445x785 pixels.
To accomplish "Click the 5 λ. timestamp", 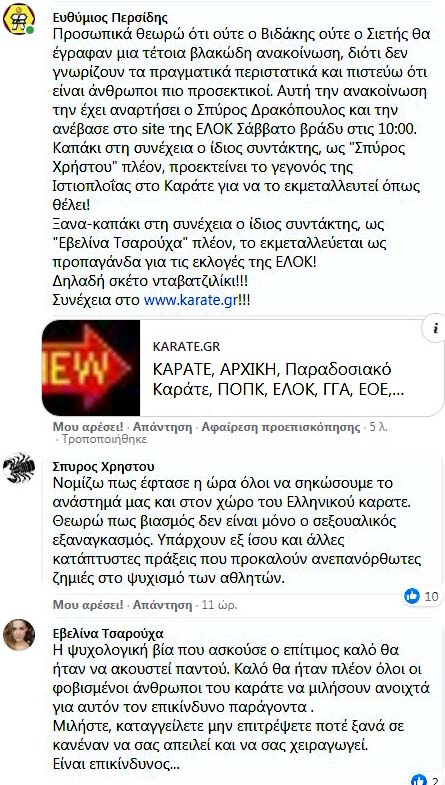I will pyautogui.click(x=378, y=427).
